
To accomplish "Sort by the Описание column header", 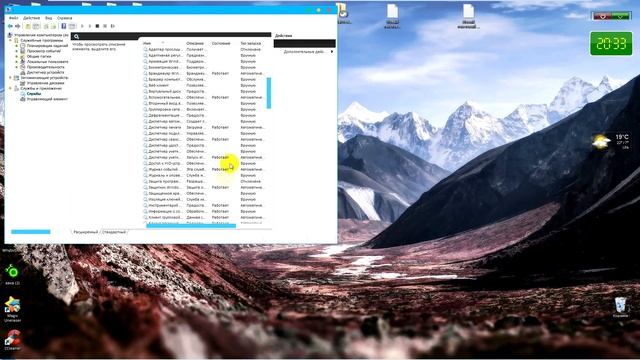I will click(195, 43).
